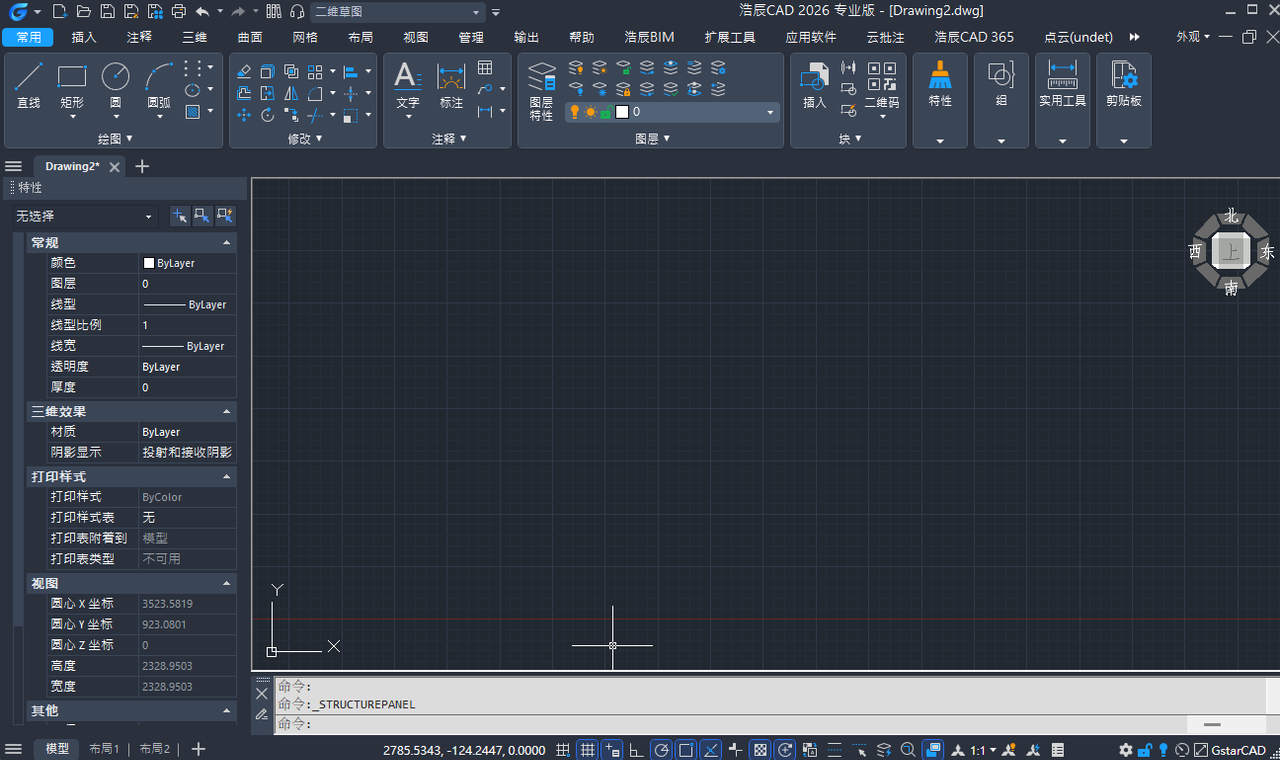This screenshot has height=760, width=1280.
Task: Open the layer dropdown showing 0
Action: point(672,112)
